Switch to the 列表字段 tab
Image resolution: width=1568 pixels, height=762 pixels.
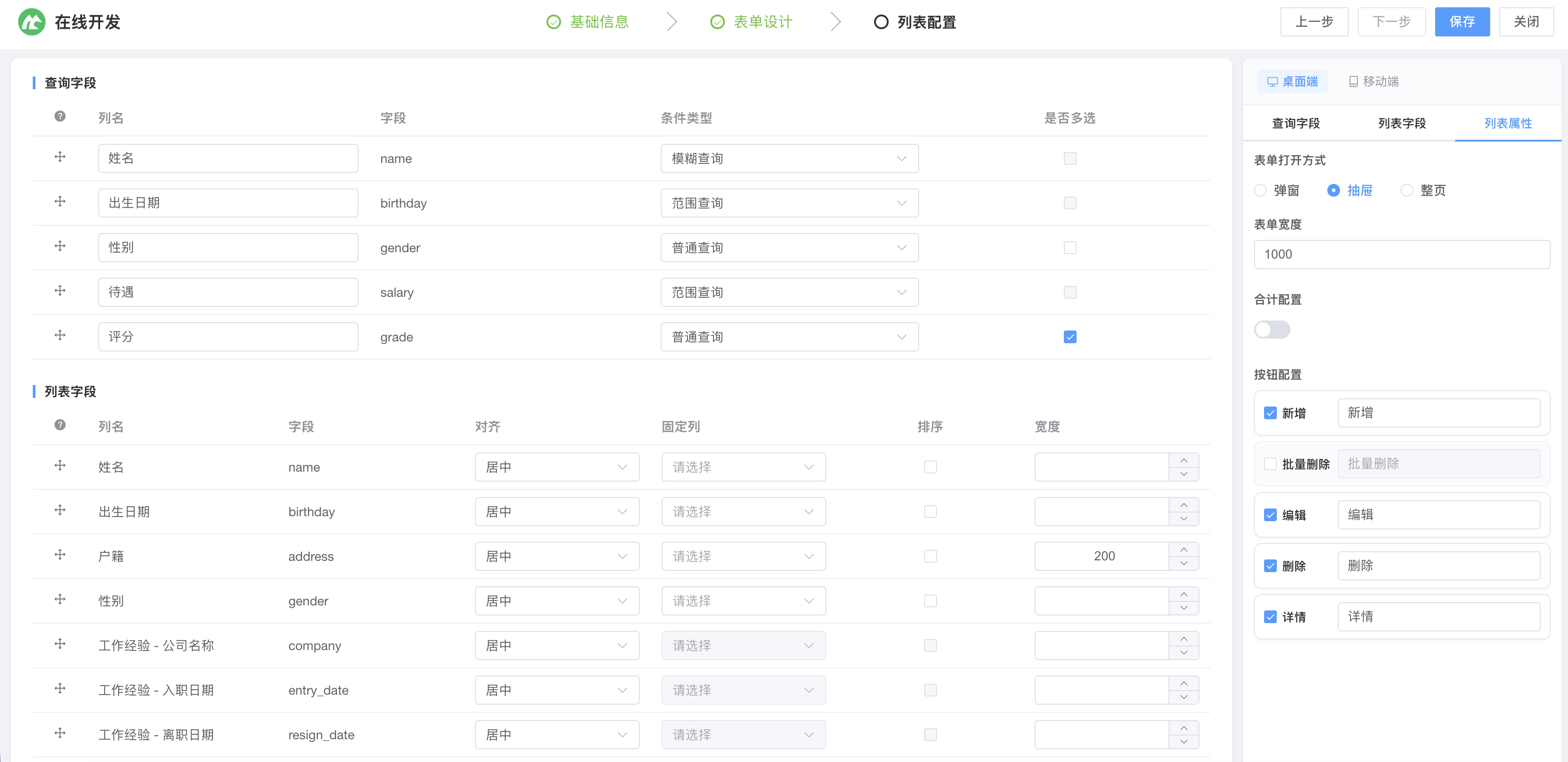(x=1401, y=124)
